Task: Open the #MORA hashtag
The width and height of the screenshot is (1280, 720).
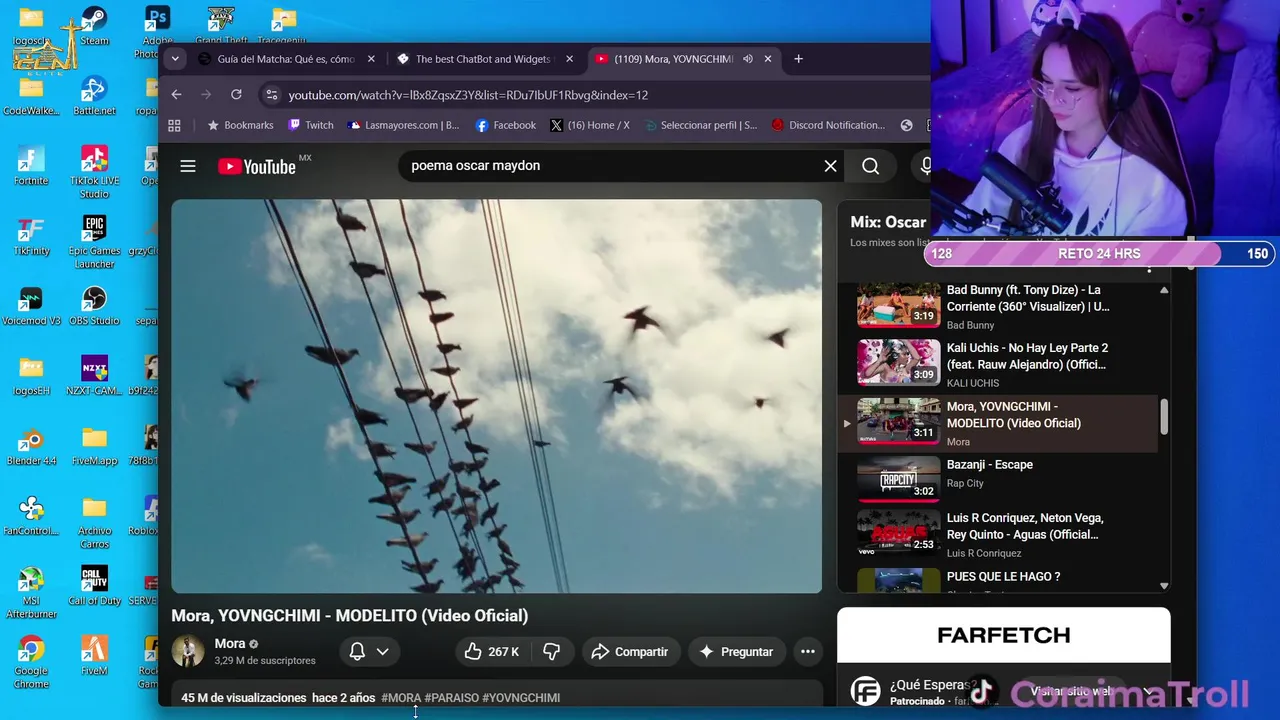Action: 401,698
